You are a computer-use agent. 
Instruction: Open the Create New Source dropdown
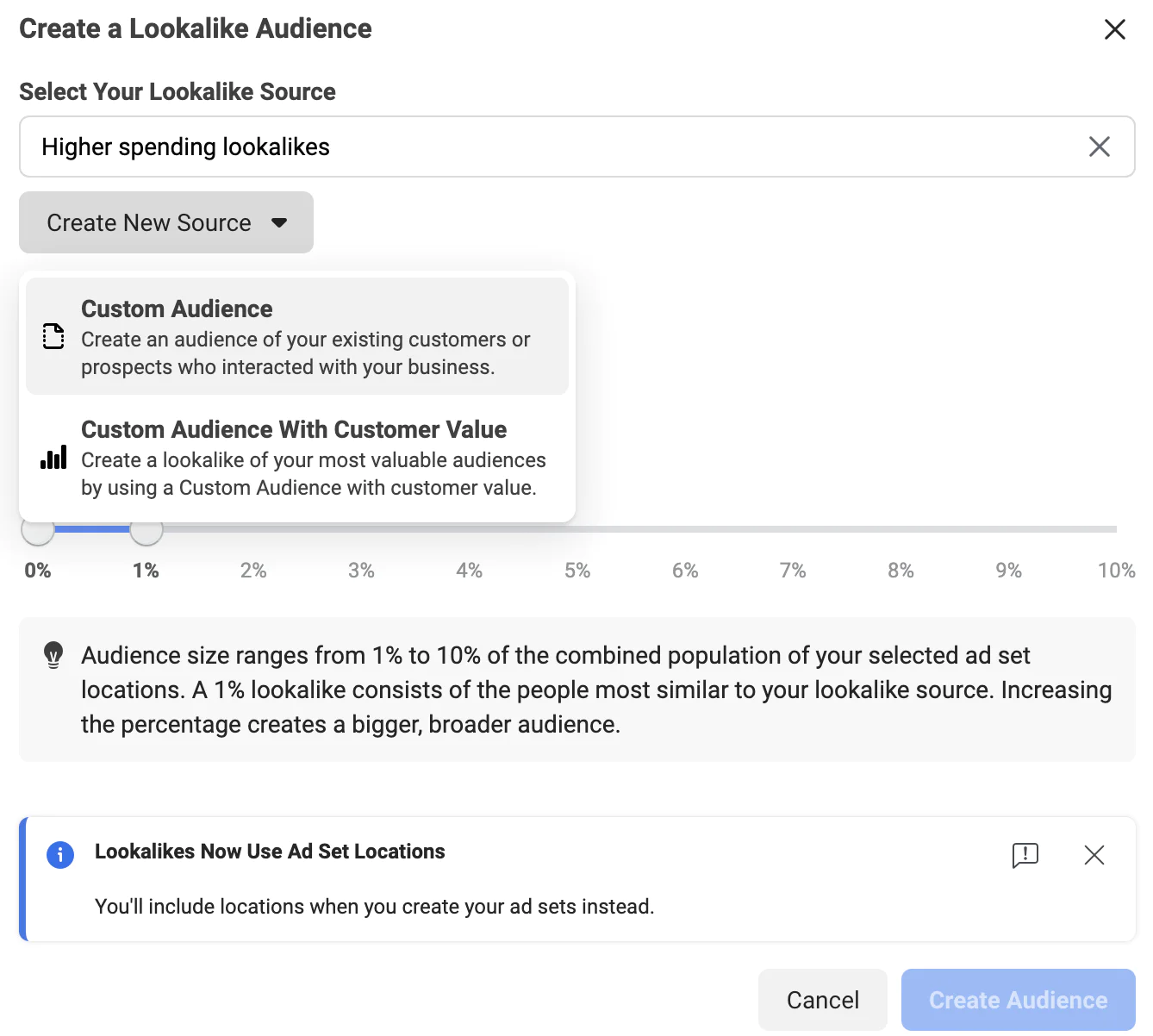click(x=165, y=222)
